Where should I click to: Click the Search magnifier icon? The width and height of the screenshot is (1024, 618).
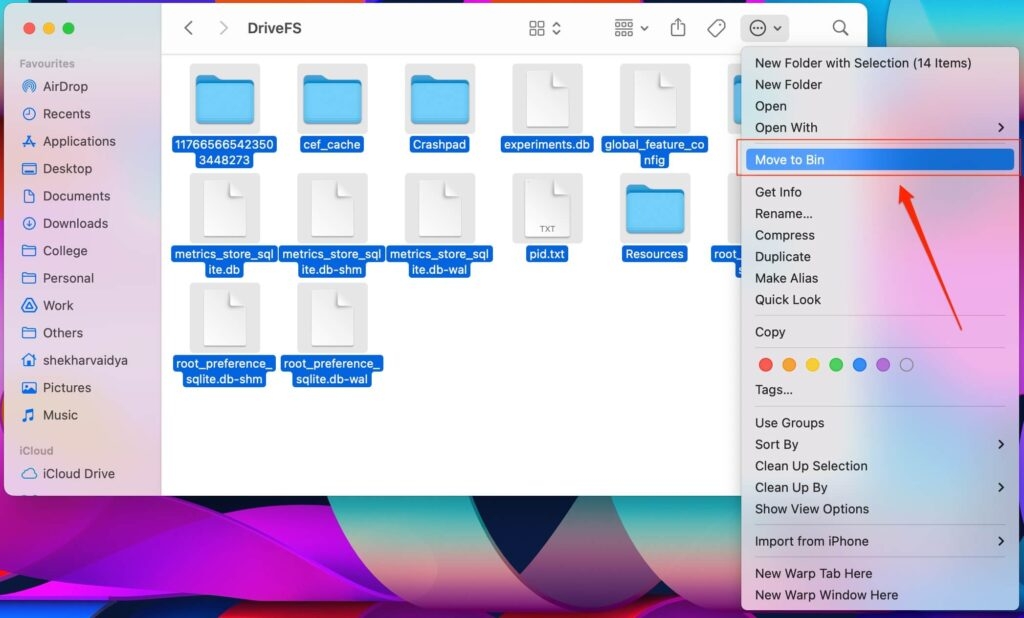tap(840, 28)
